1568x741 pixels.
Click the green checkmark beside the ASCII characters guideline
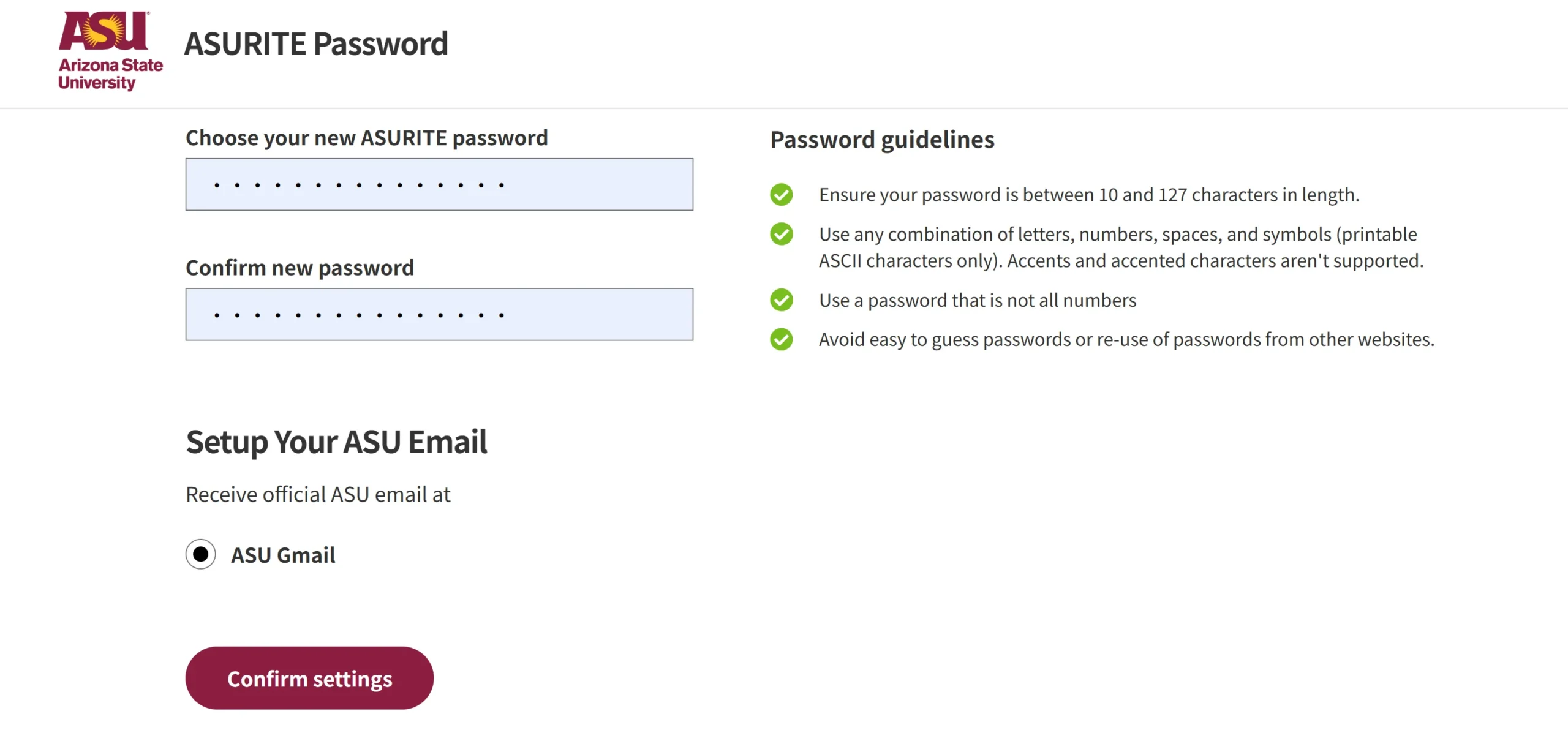pyautogui.click(x=781, y=234)
